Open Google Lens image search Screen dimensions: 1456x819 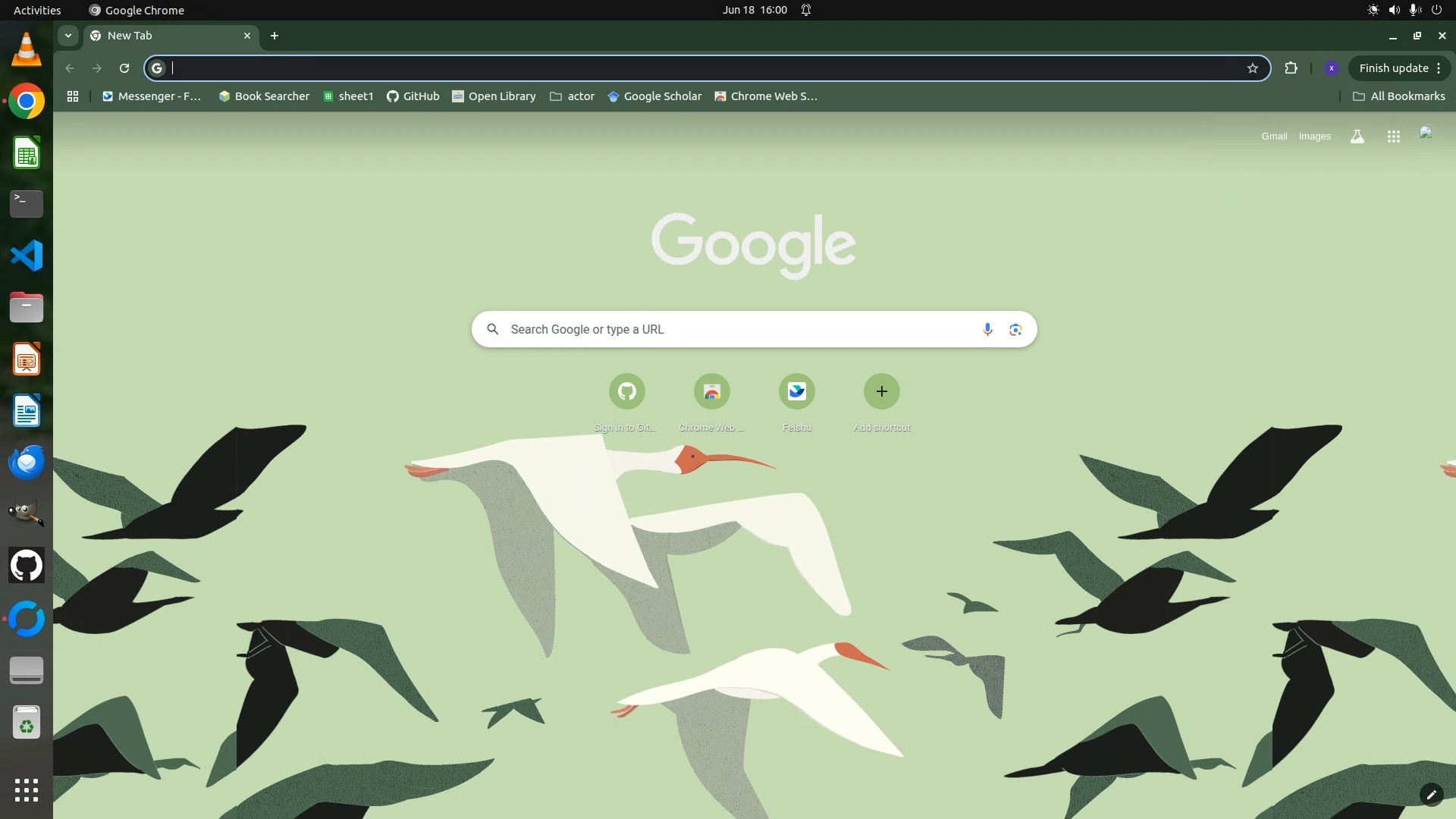click(1015, 329)
